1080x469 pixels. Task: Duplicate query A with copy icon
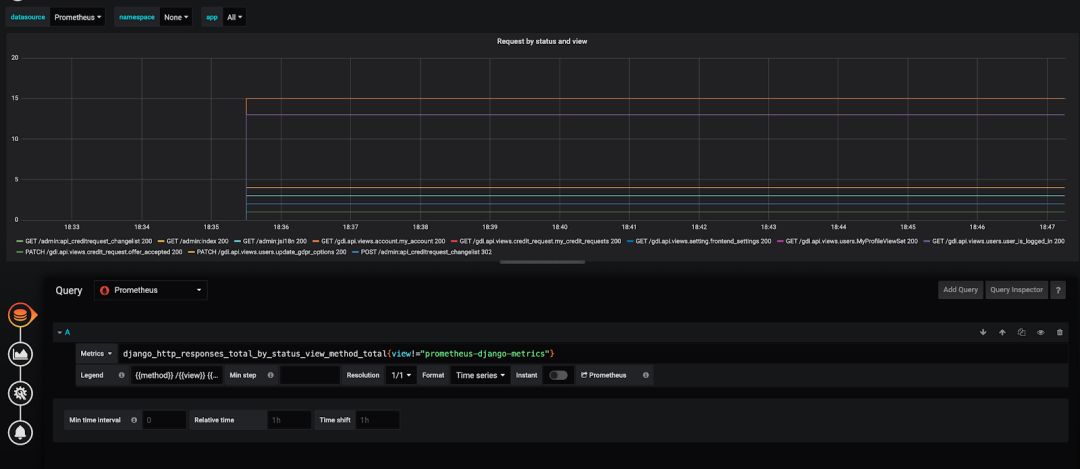(1021, 332)
